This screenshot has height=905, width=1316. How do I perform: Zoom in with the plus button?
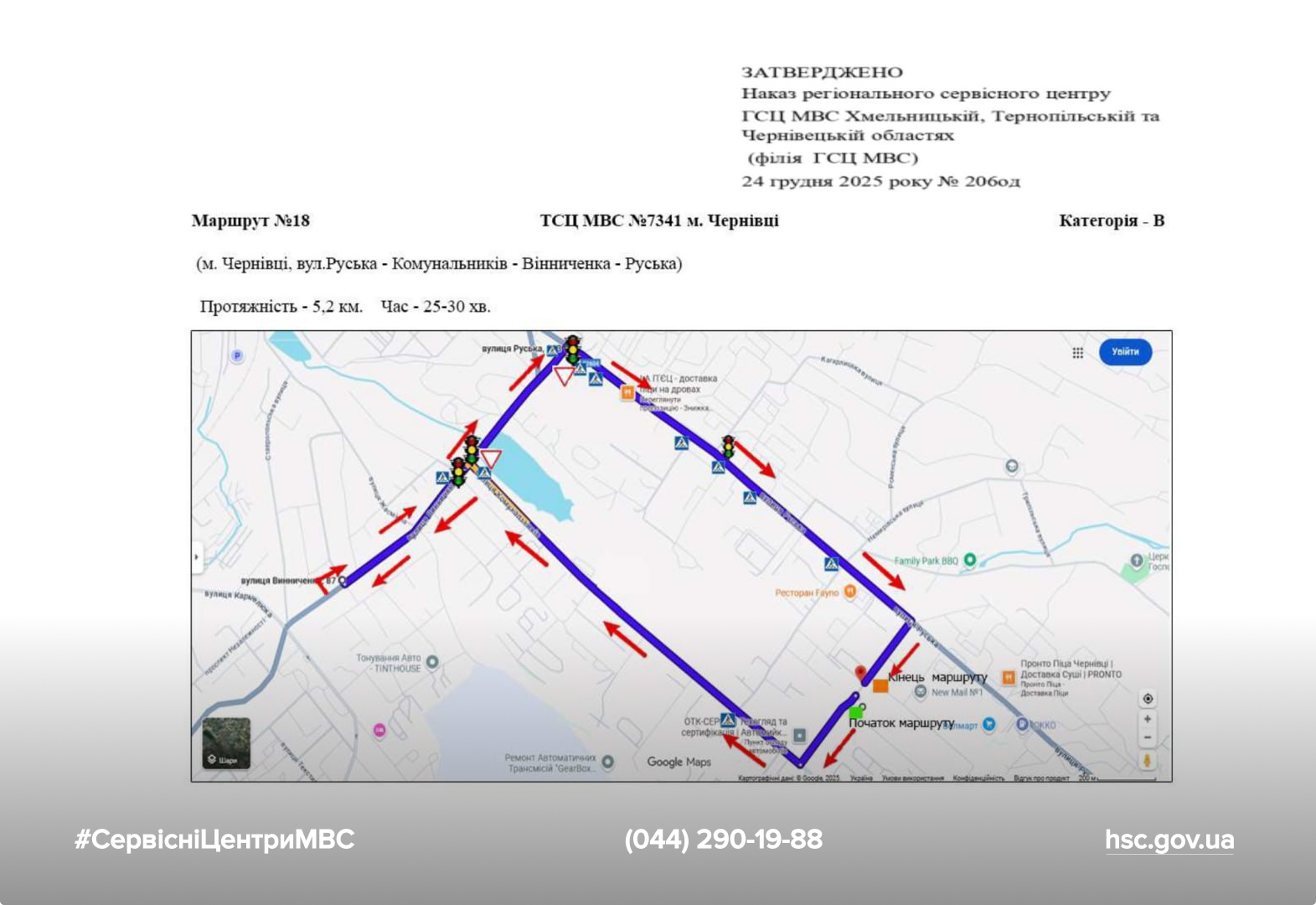click(x=1148, y=719)
